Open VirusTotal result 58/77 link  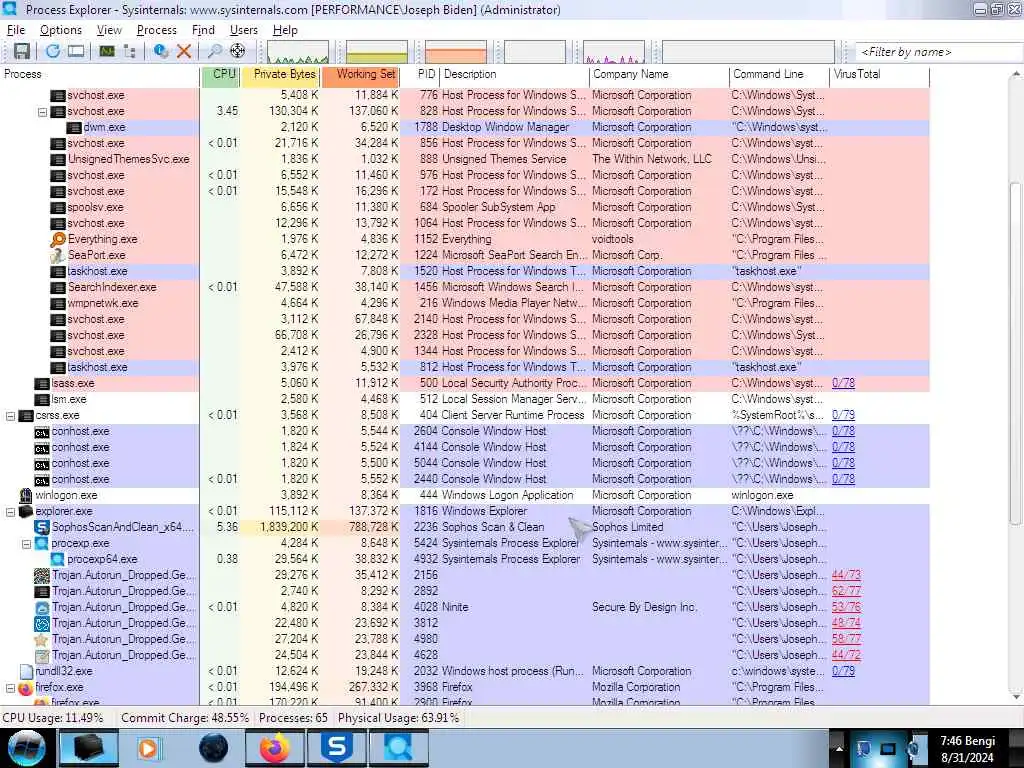pyautogui.click(x=846, y=639)
